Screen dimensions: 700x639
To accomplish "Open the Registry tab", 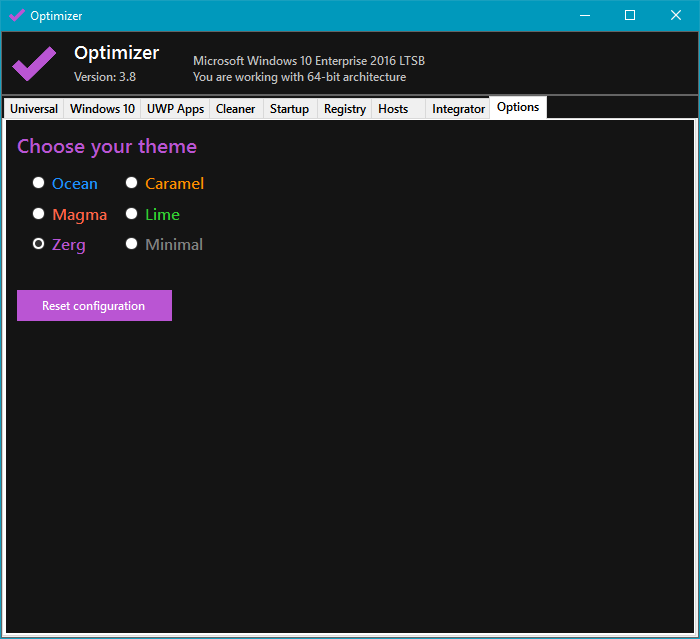I will (x=345, y=109).
